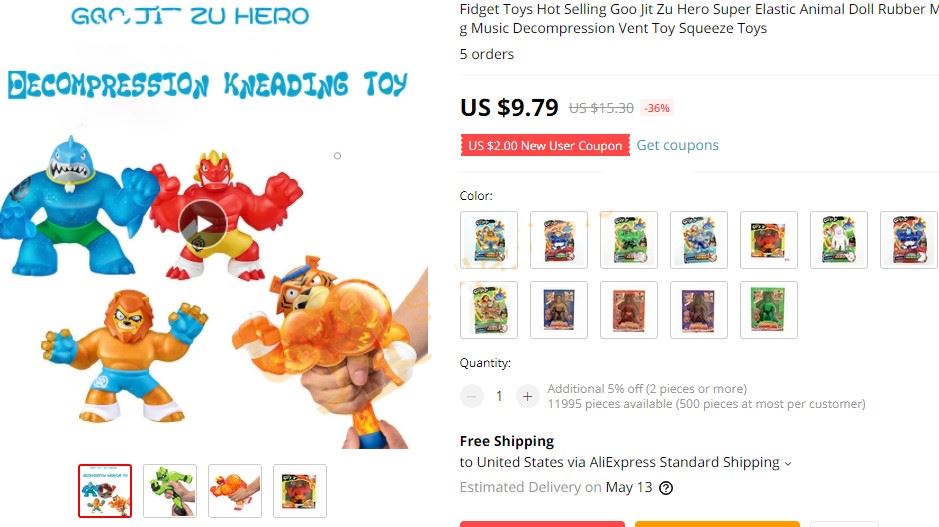Pick the red boxed toy color in top row
Image resolution: width=939 pixels, height=527 pixels.
tap(769, 240)
